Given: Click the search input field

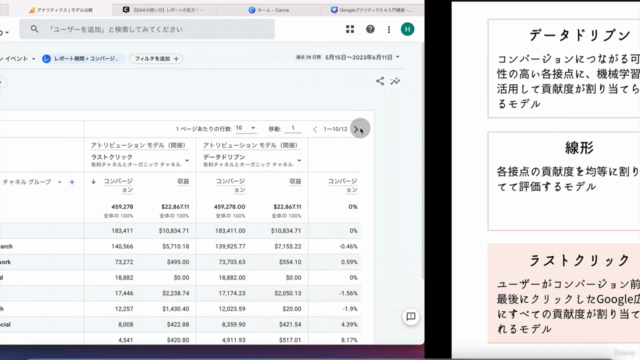Looking at the screenshot, I should tap(147, 29).
